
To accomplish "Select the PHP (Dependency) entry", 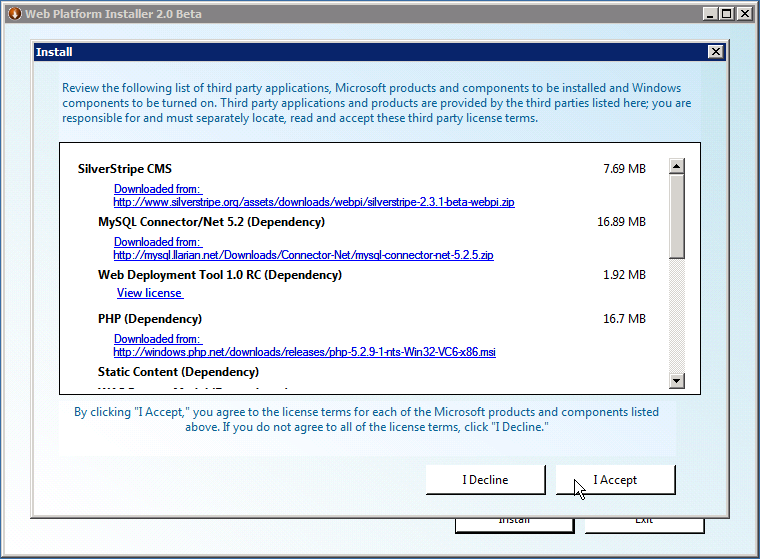I will [x=150, y=319].
